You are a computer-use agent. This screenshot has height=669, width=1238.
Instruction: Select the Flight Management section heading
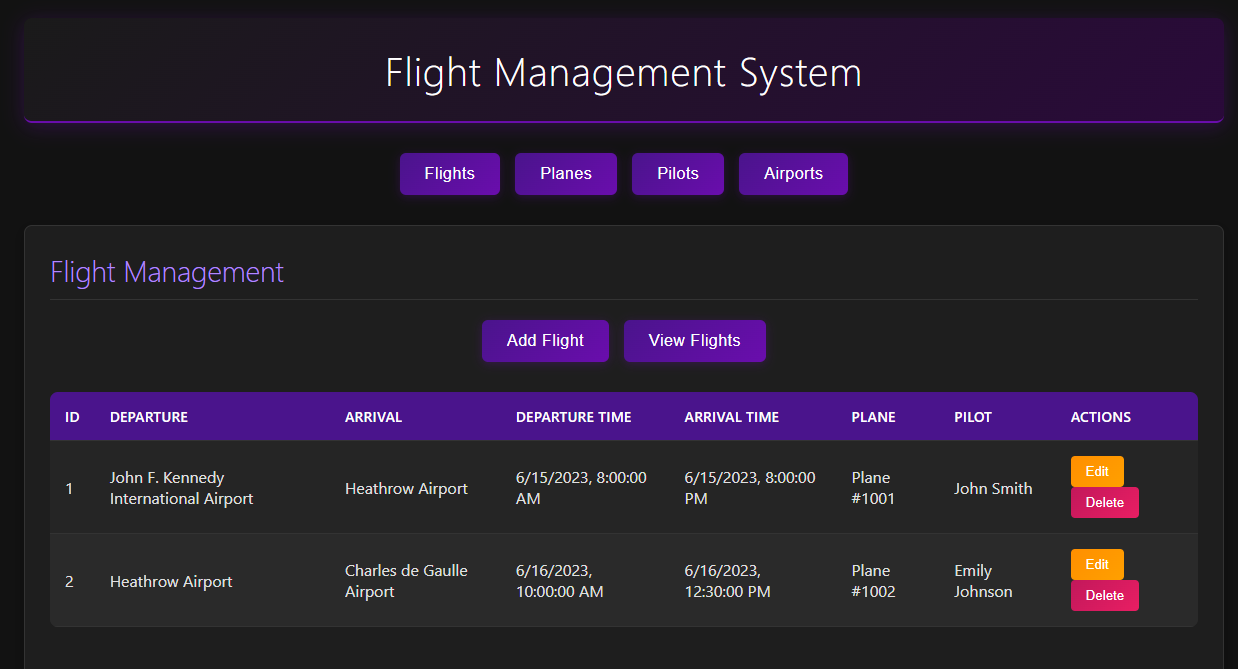[x=167, y=272]
